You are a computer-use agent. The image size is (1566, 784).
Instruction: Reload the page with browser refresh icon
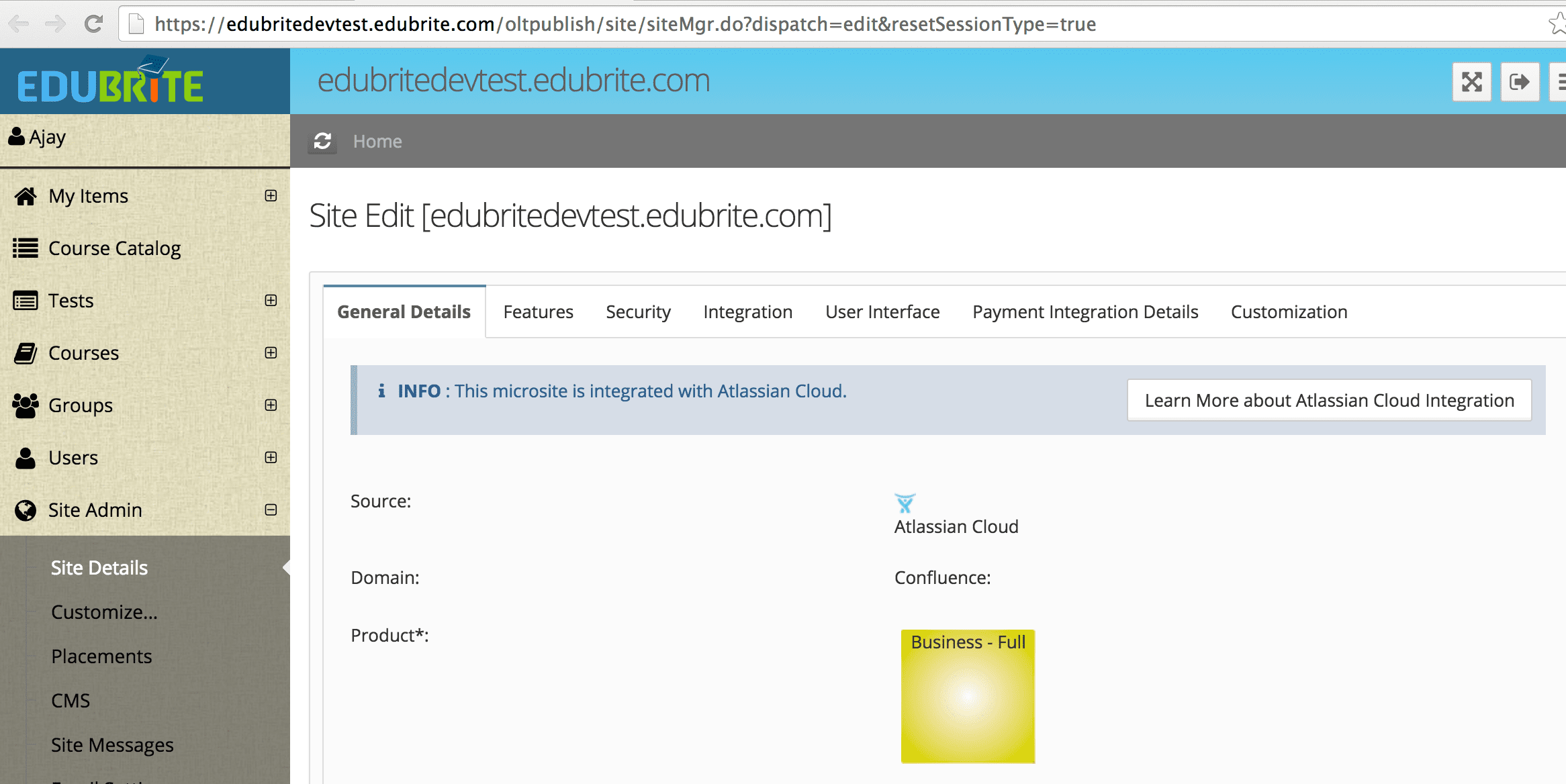coord(93,24)
